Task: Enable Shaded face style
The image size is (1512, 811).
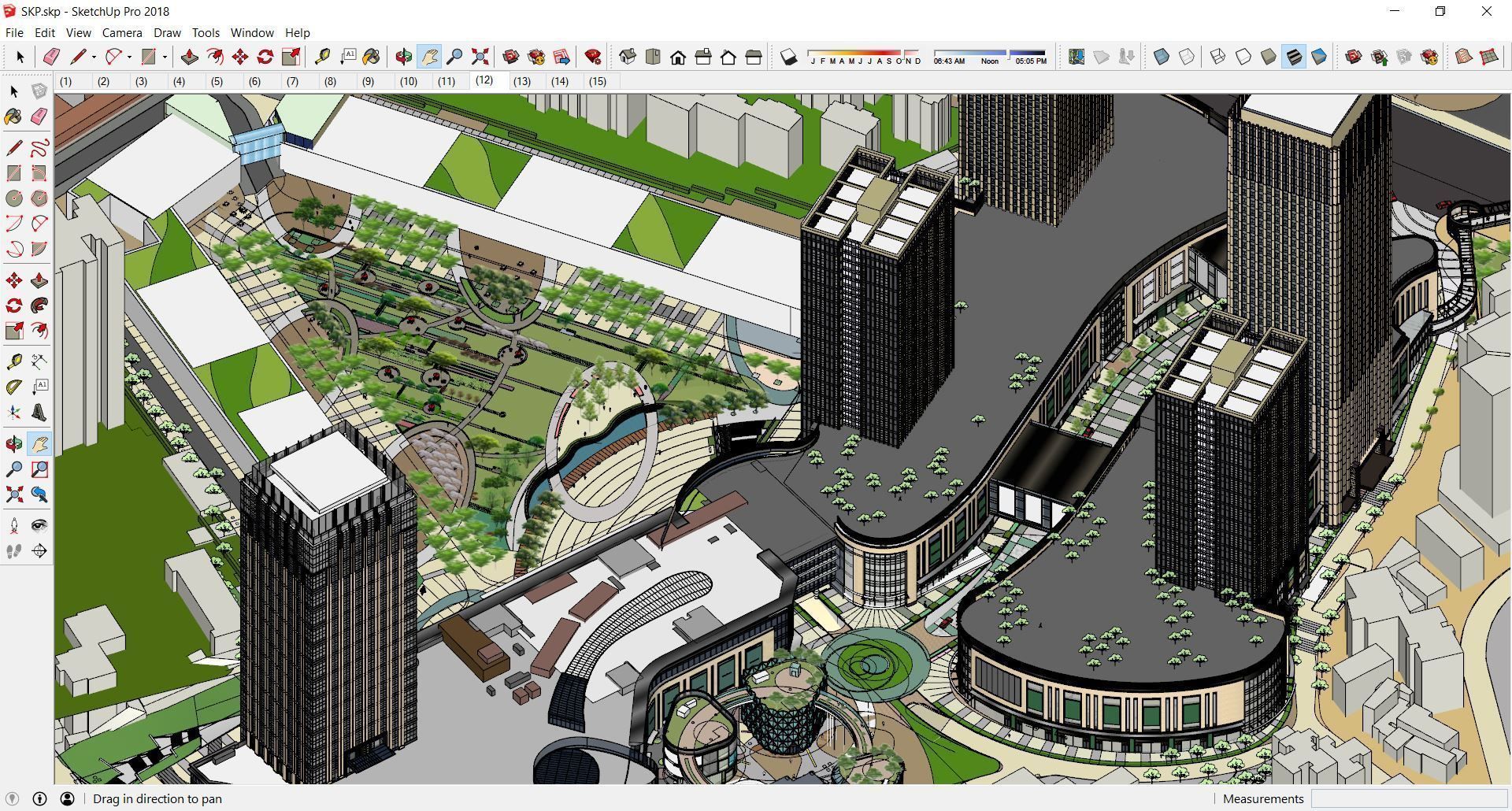Action: 1269,57
